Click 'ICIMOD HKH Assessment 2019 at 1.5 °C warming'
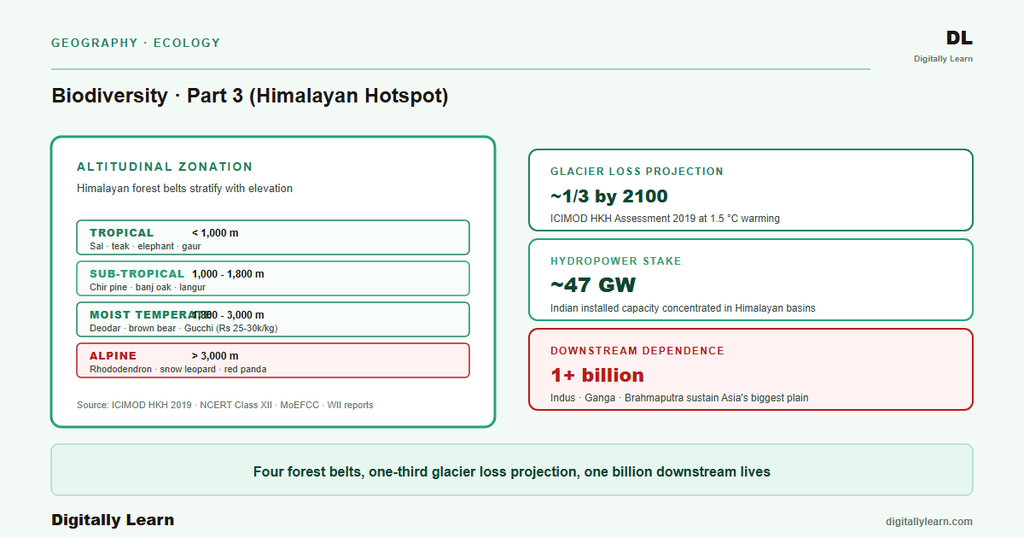This screenshot has width=1024, height=538. [x=665, y=219]
